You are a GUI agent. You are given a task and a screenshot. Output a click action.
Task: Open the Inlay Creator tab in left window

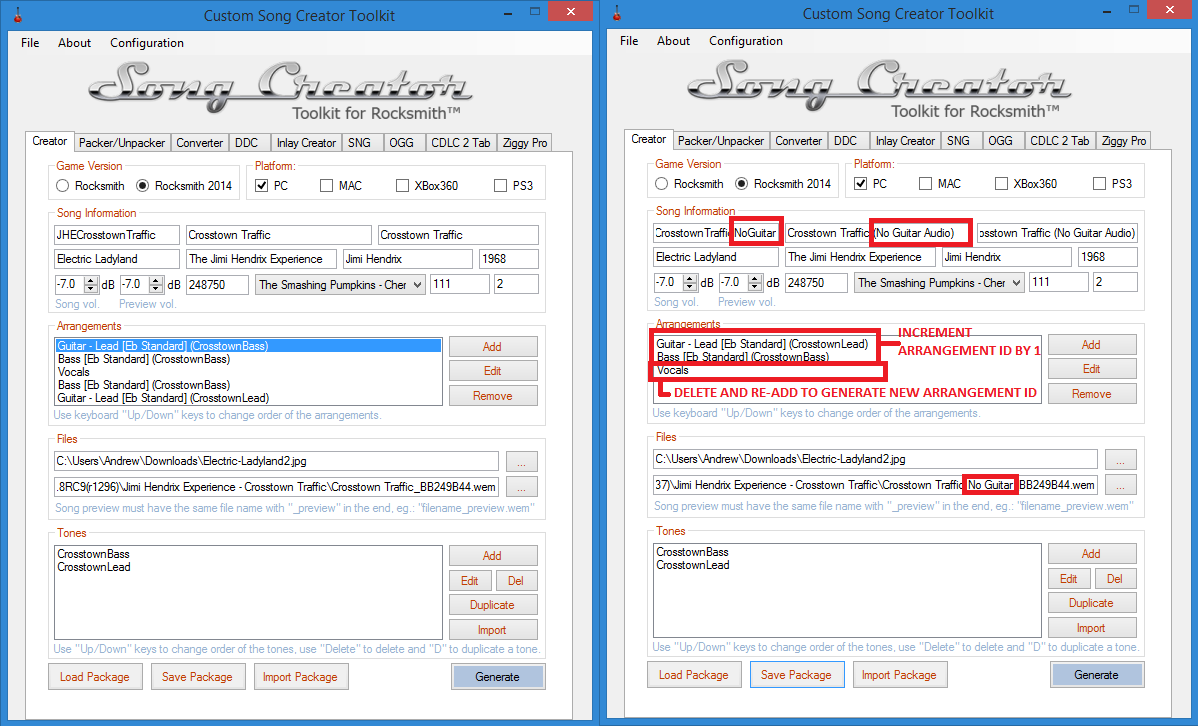point(306,143)
